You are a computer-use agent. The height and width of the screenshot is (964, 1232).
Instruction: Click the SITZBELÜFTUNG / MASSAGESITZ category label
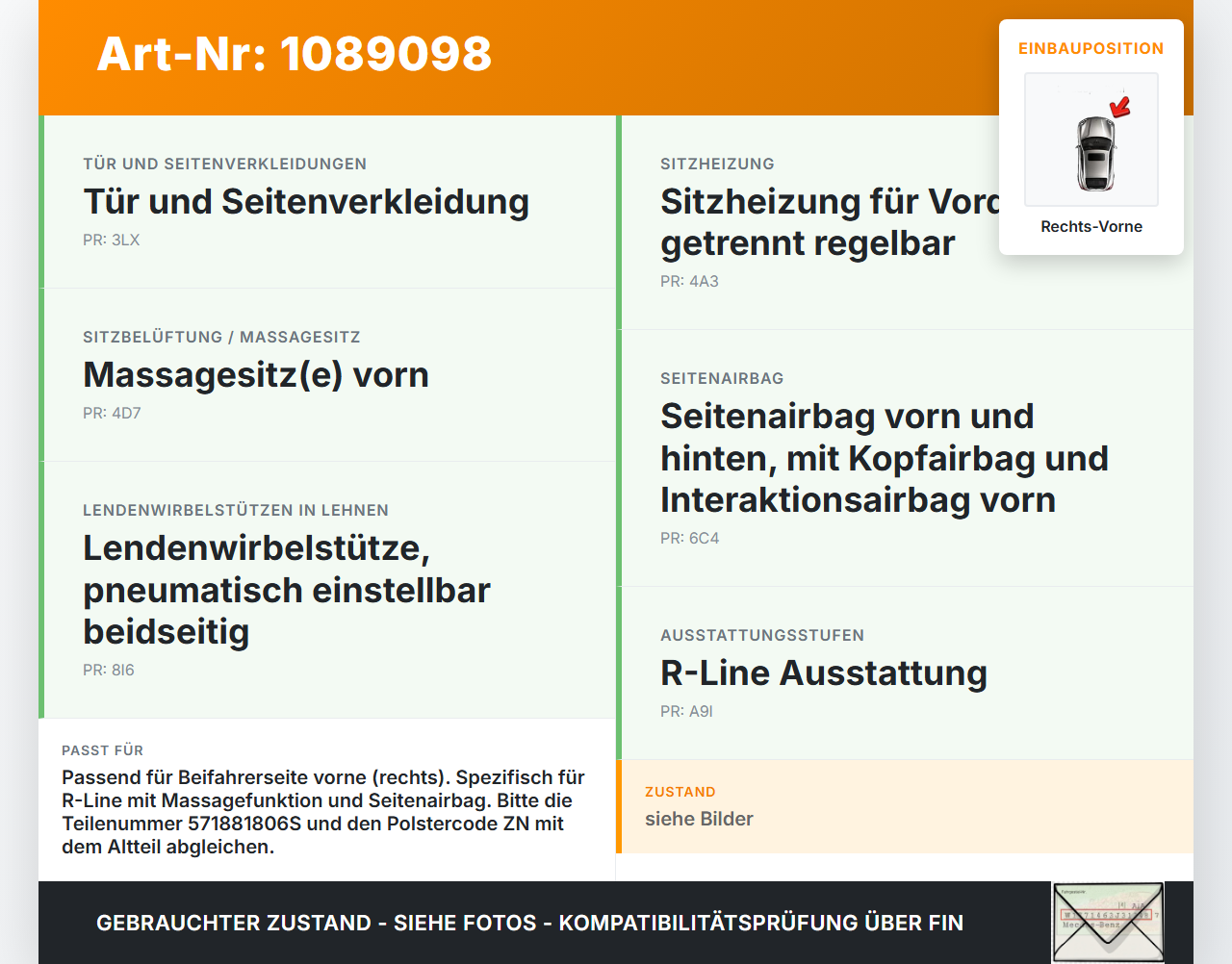[221, 337]
